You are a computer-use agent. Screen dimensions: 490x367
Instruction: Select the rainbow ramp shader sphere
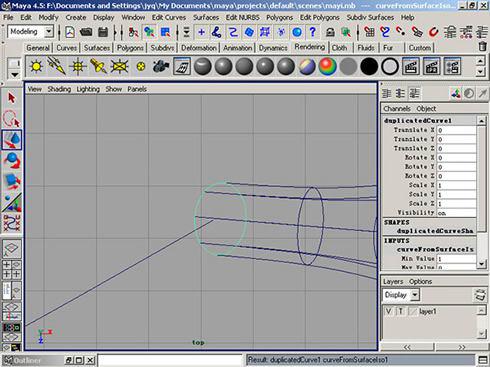coord(328,66)
